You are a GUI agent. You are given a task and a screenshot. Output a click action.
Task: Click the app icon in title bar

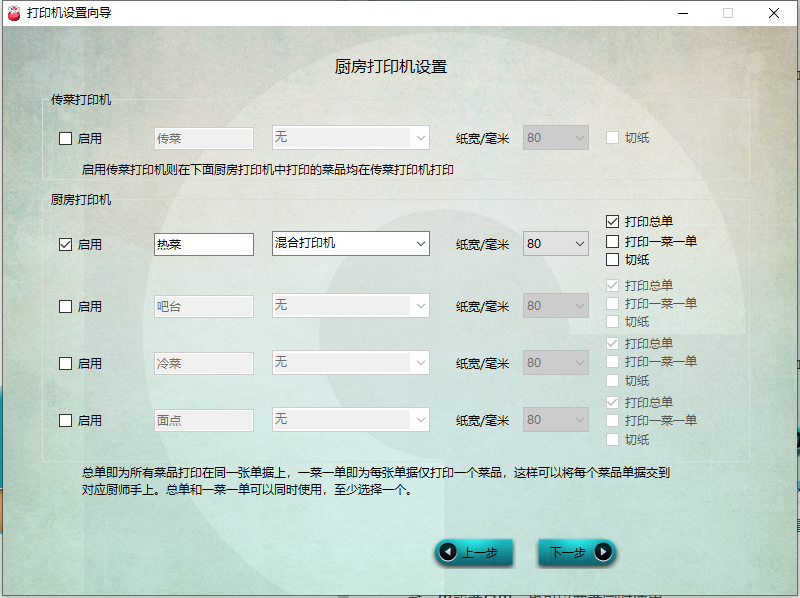(x=14, y=13)
